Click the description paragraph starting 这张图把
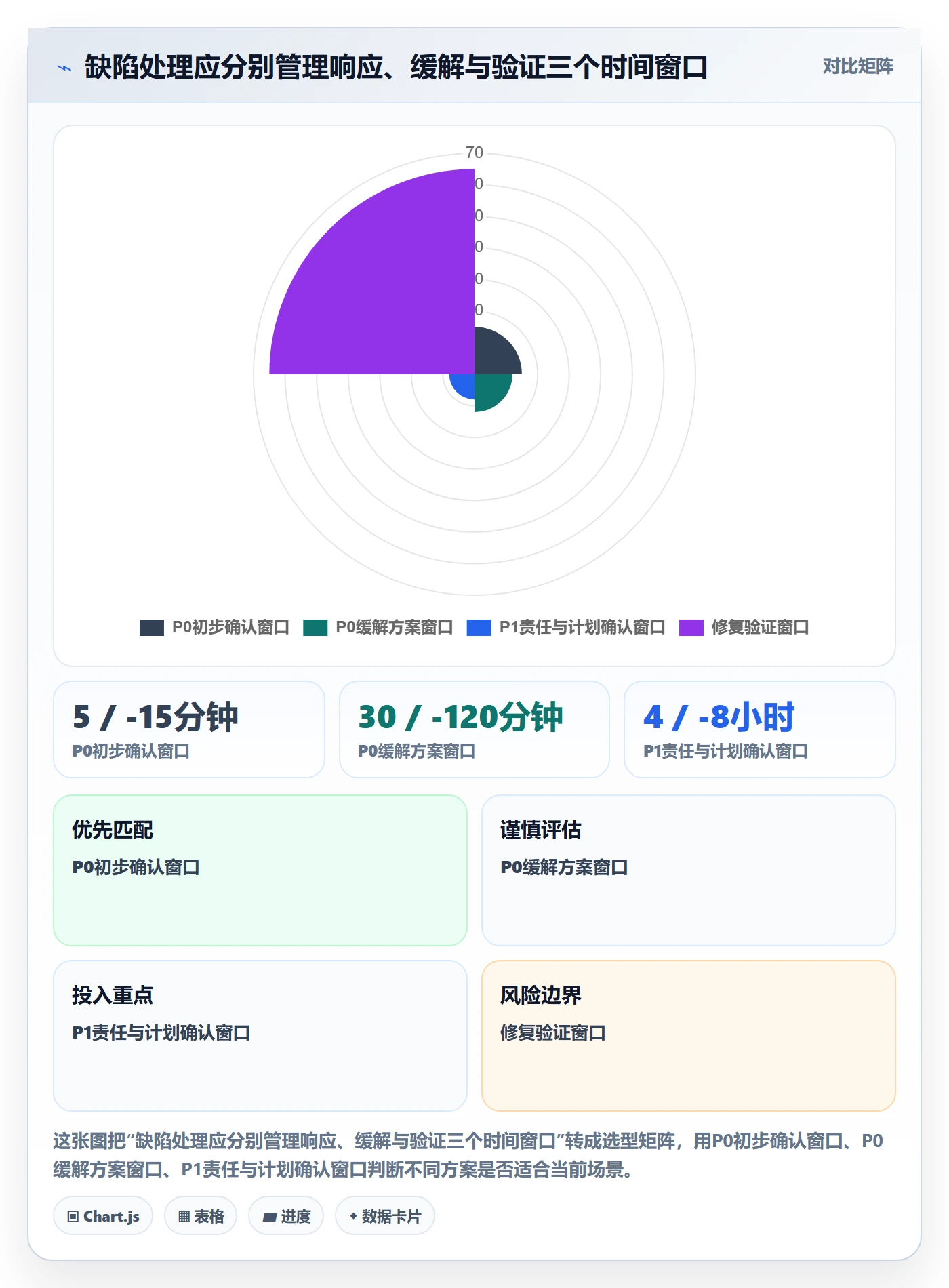The height and width of the screenshot is (1288, 949). click(468, 1155)
